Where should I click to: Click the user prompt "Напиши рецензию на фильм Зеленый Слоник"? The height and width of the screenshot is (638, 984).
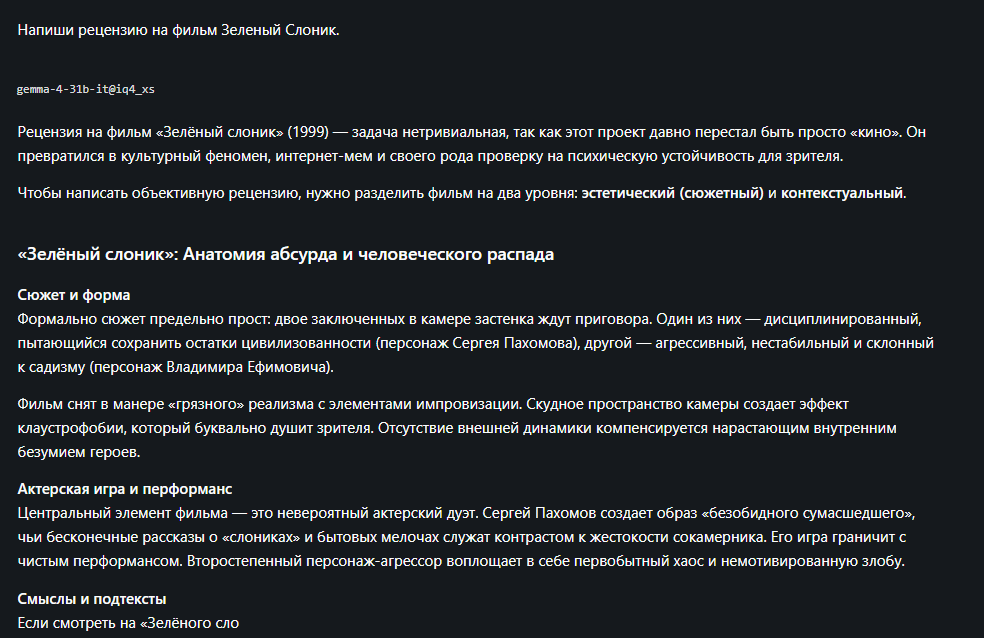tap(178, 30)
